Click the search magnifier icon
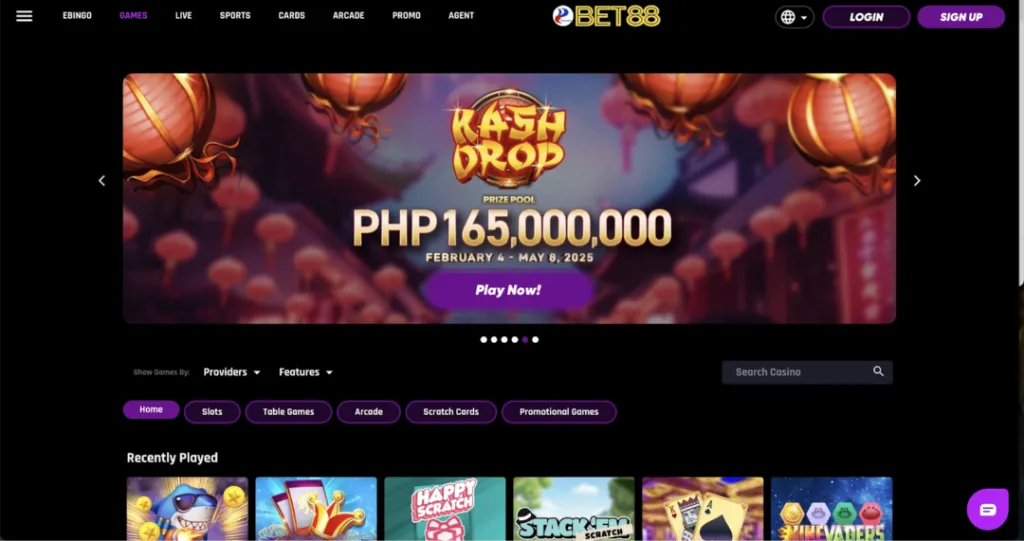 (878, 371)
